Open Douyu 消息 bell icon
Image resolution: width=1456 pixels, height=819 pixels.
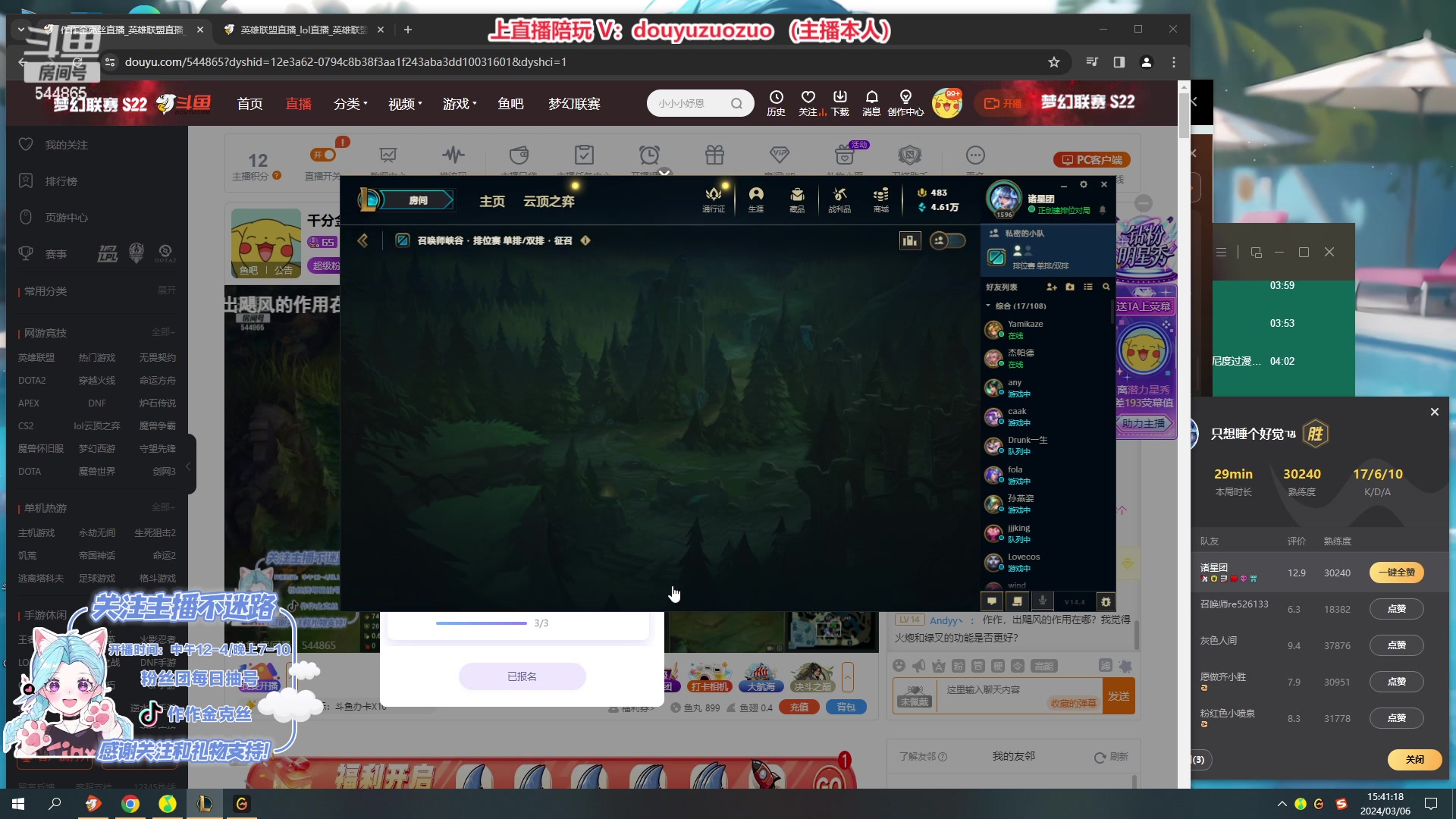point(871,103)
